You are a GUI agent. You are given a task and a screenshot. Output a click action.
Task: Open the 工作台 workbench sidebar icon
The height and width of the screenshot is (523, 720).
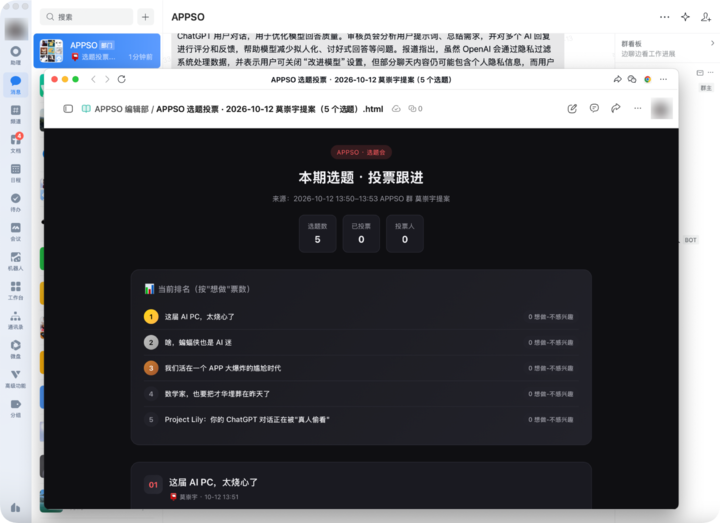pyautogui.click(x=16, y=290)
